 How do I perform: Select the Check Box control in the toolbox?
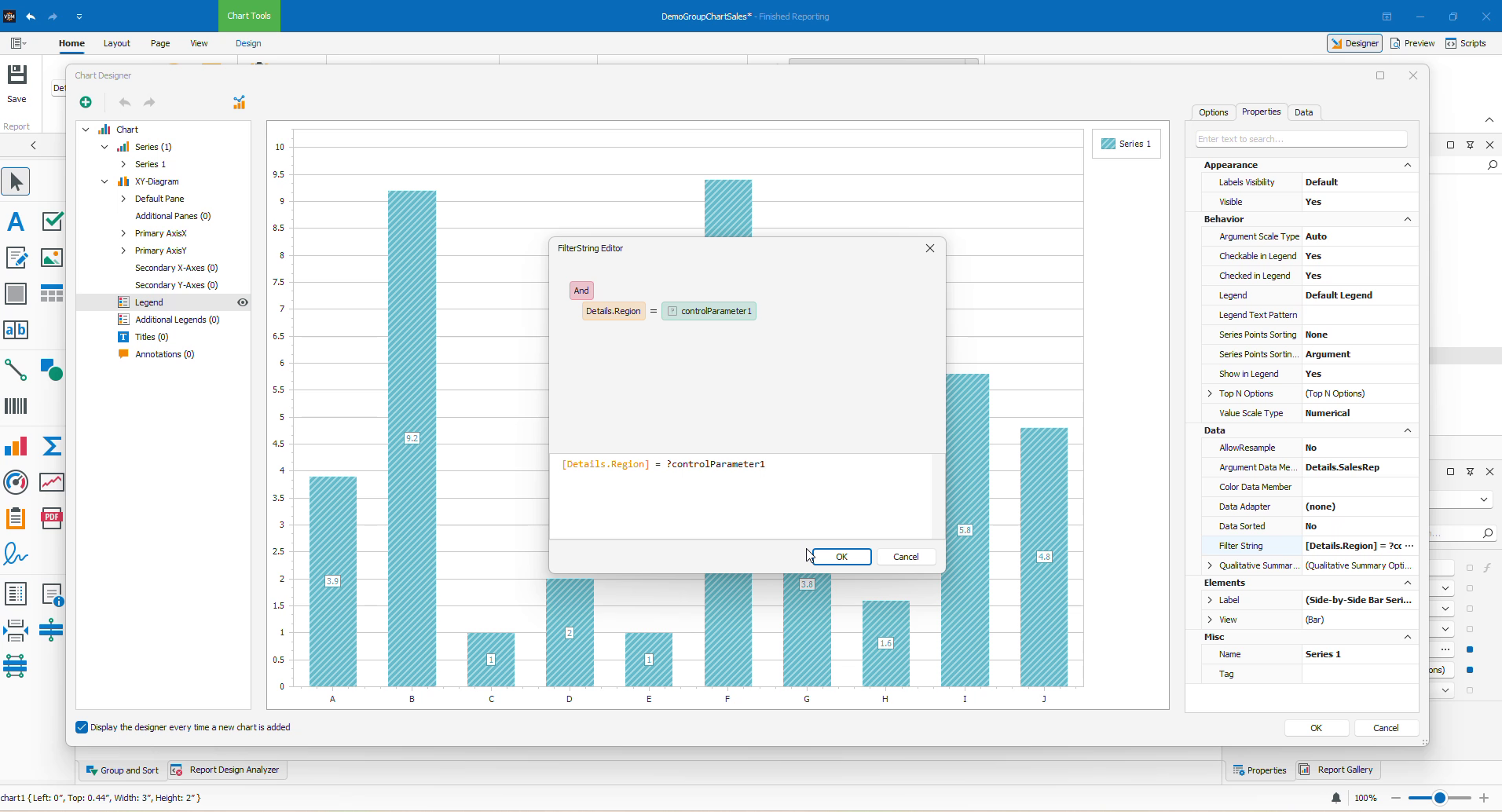coord(52,221)
